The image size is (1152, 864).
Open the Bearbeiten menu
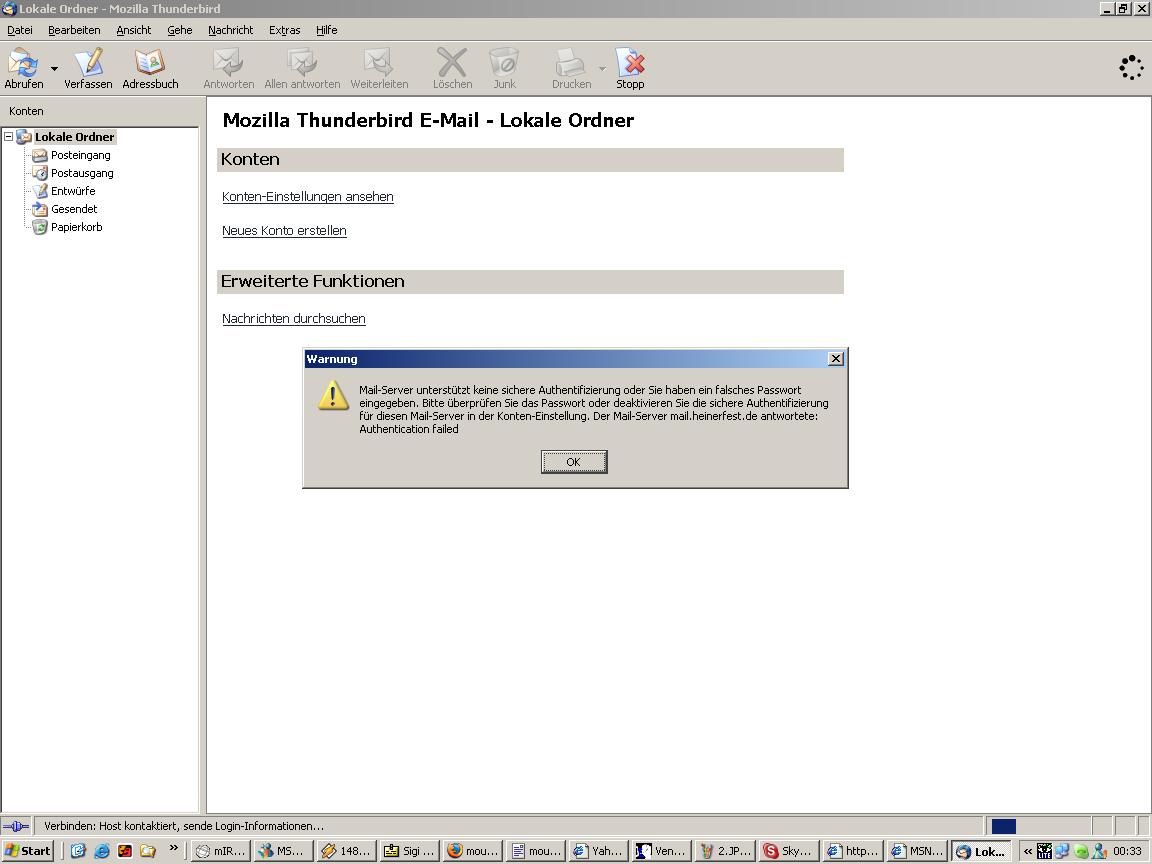(74, 30)
